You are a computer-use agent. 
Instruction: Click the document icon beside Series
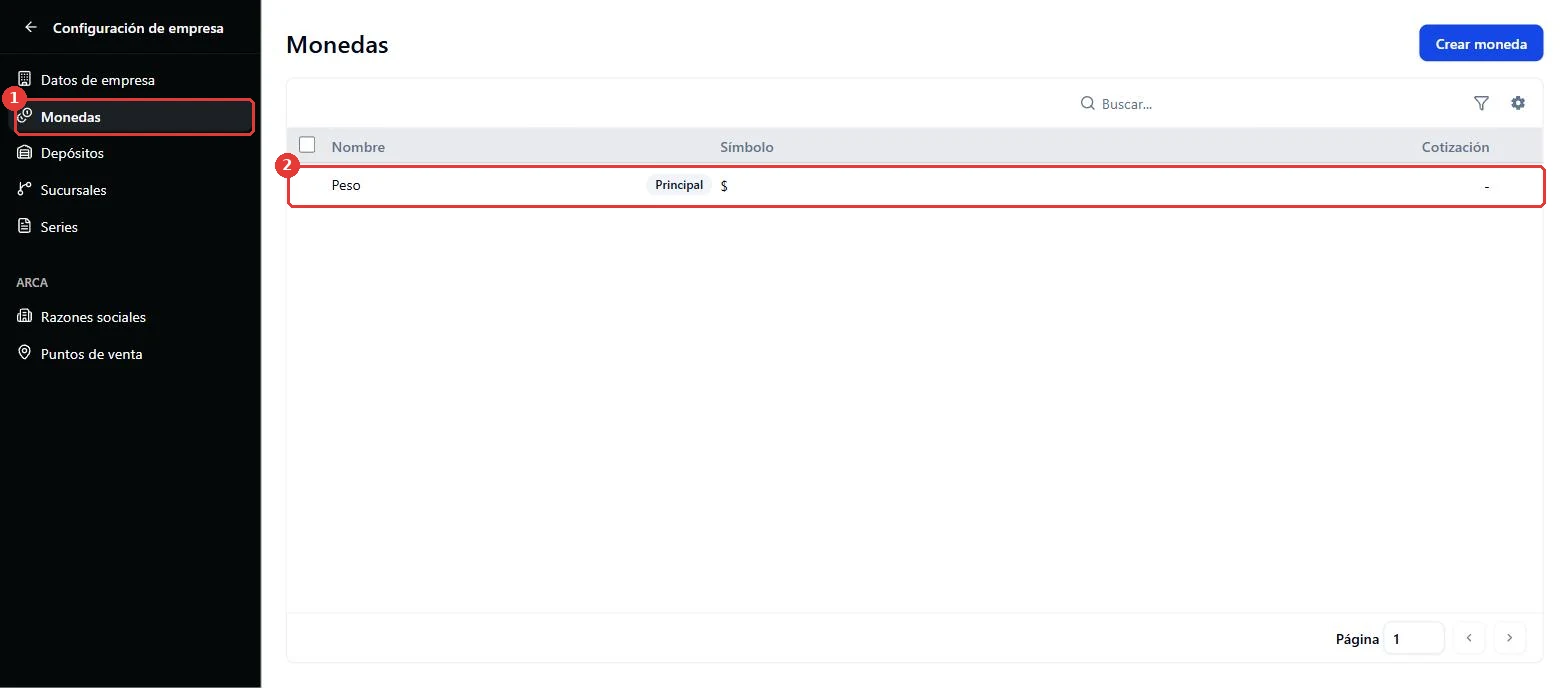[25, 227]
